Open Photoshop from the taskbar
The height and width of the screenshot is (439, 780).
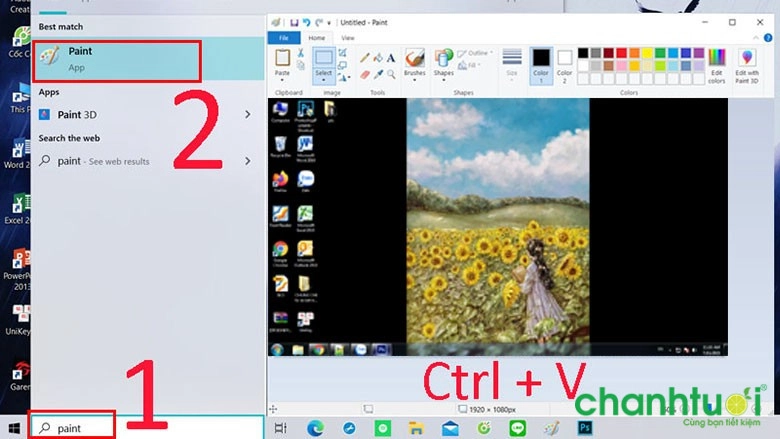[585, 428]
